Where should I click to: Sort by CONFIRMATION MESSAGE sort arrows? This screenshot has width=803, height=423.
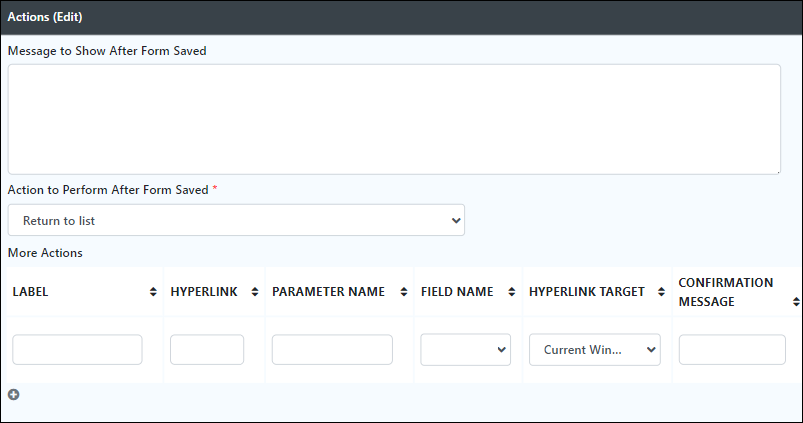796,302
